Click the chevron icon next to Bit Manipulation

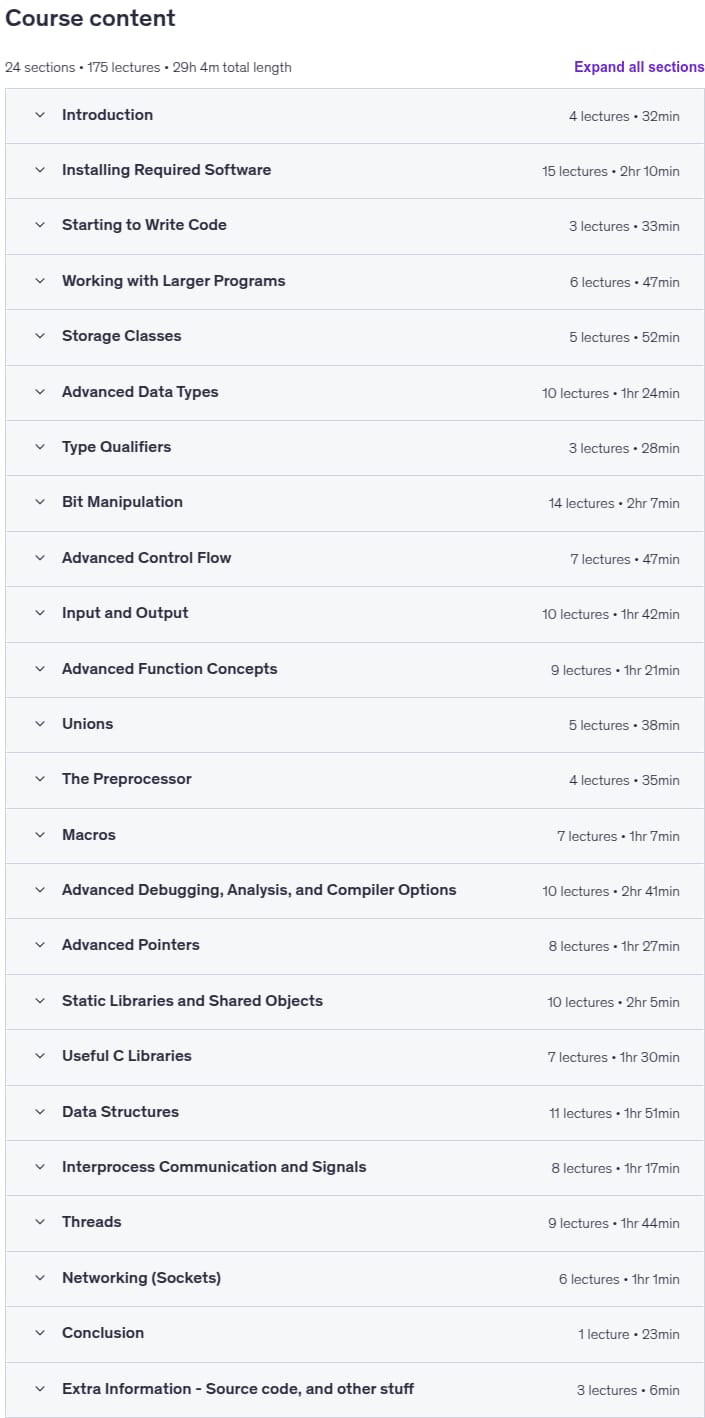point(40,502)
